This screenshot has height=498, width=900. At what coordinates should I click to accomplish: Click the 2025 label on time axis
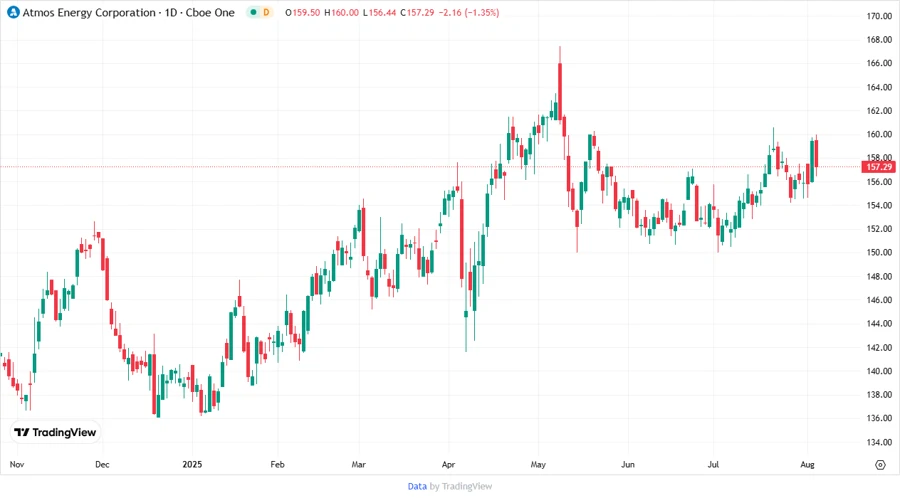tap(192, 464)
